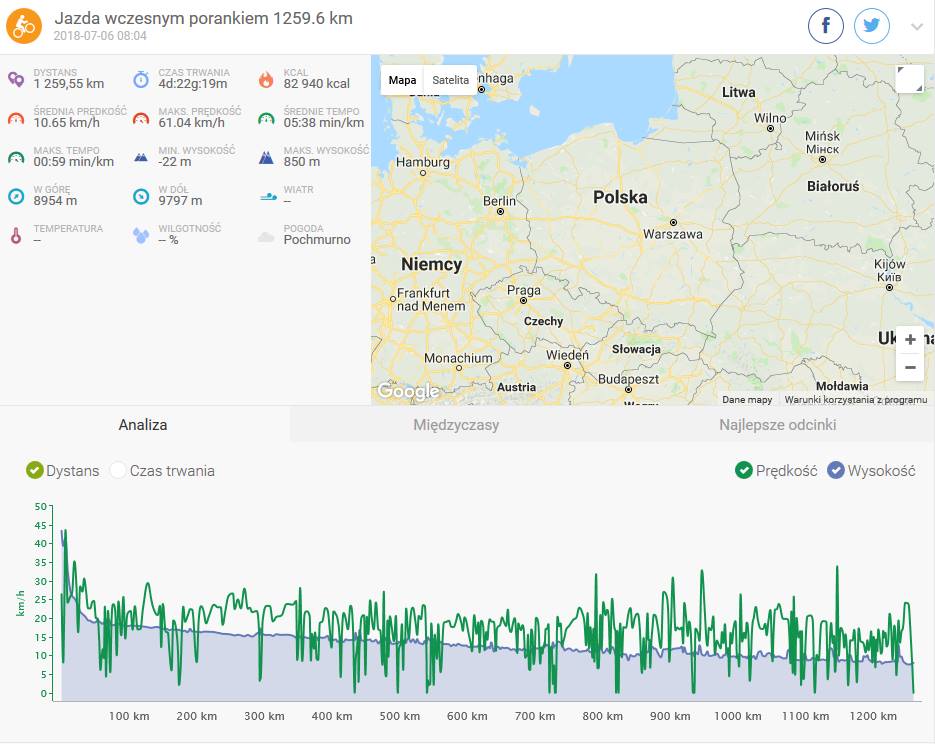
Task: Click the duration value 4d:22g:19m
Action: click(193, 83)
